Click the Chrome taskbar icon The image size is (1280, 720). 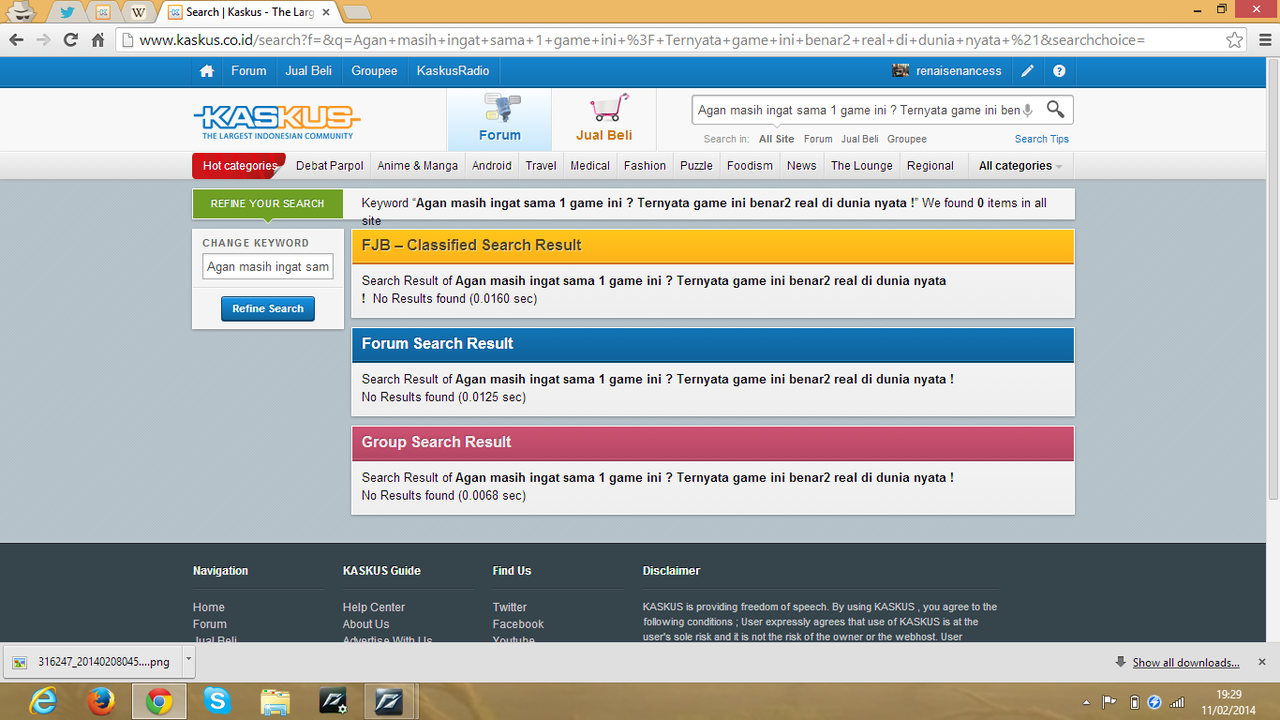point(158,701)
